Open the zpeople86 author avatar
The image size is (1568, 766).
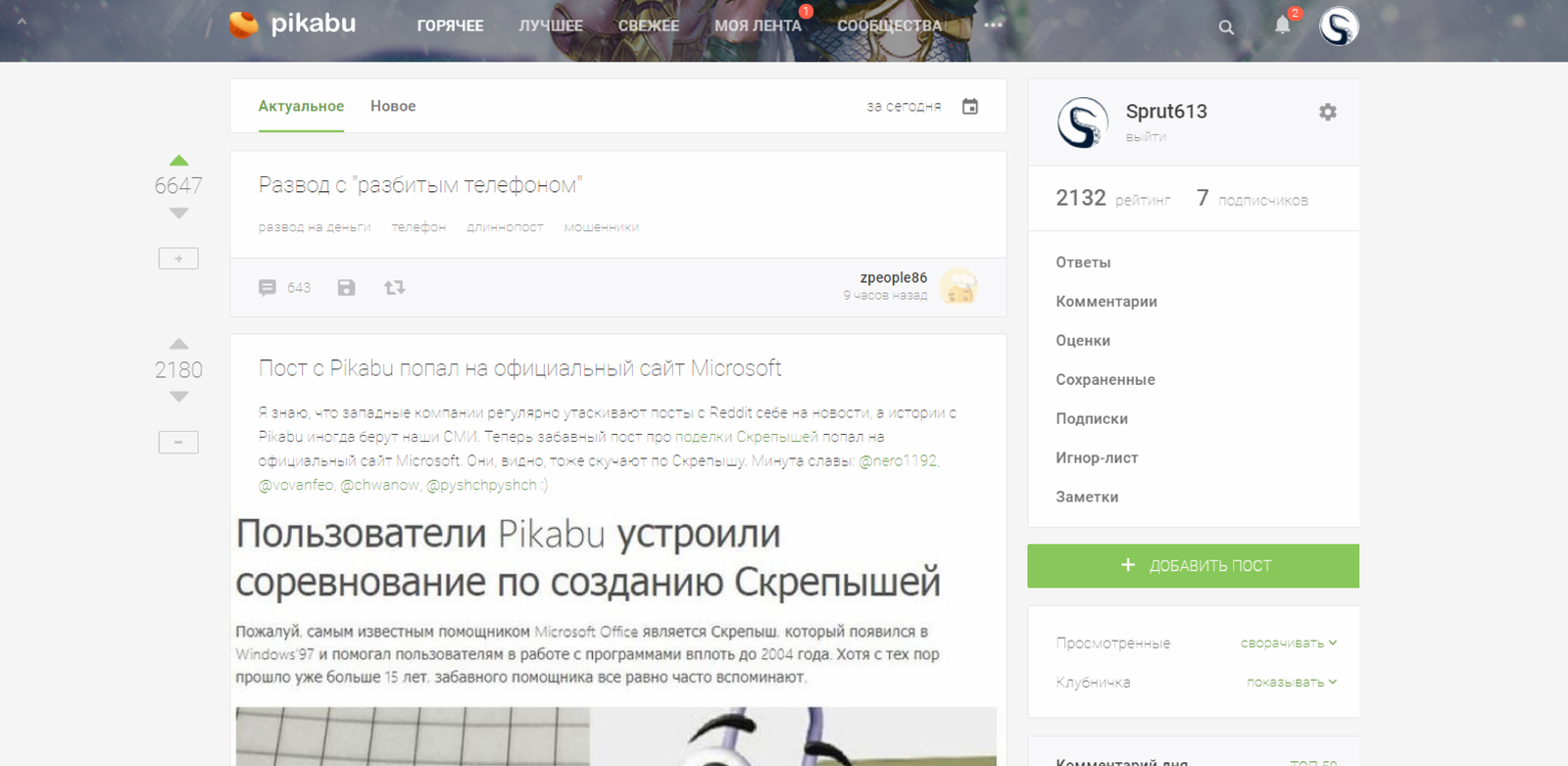tap(958, 286)
